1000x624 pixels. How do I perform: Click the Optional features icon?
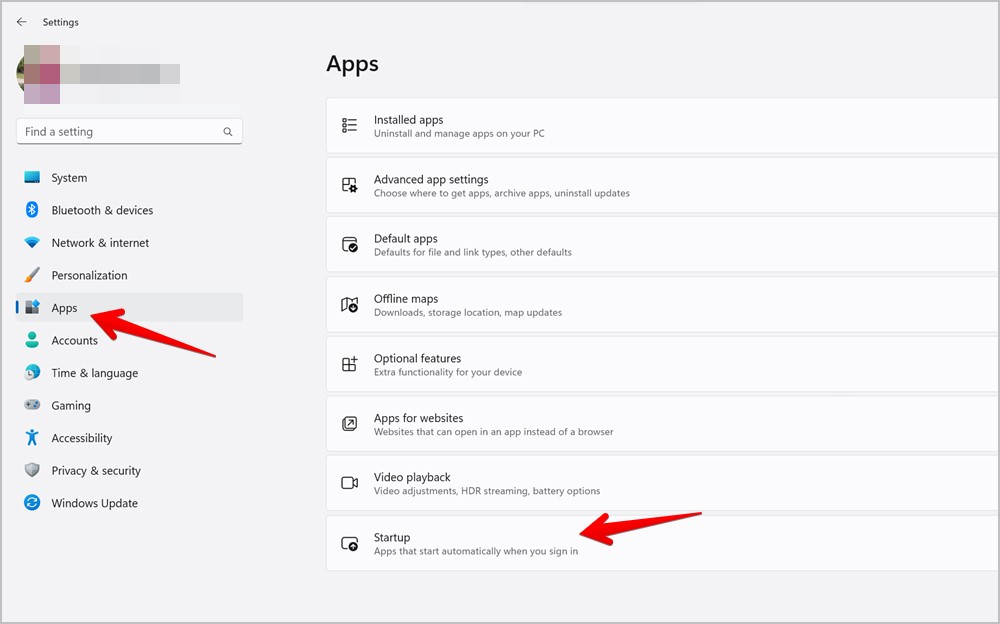tap(349, 364)
